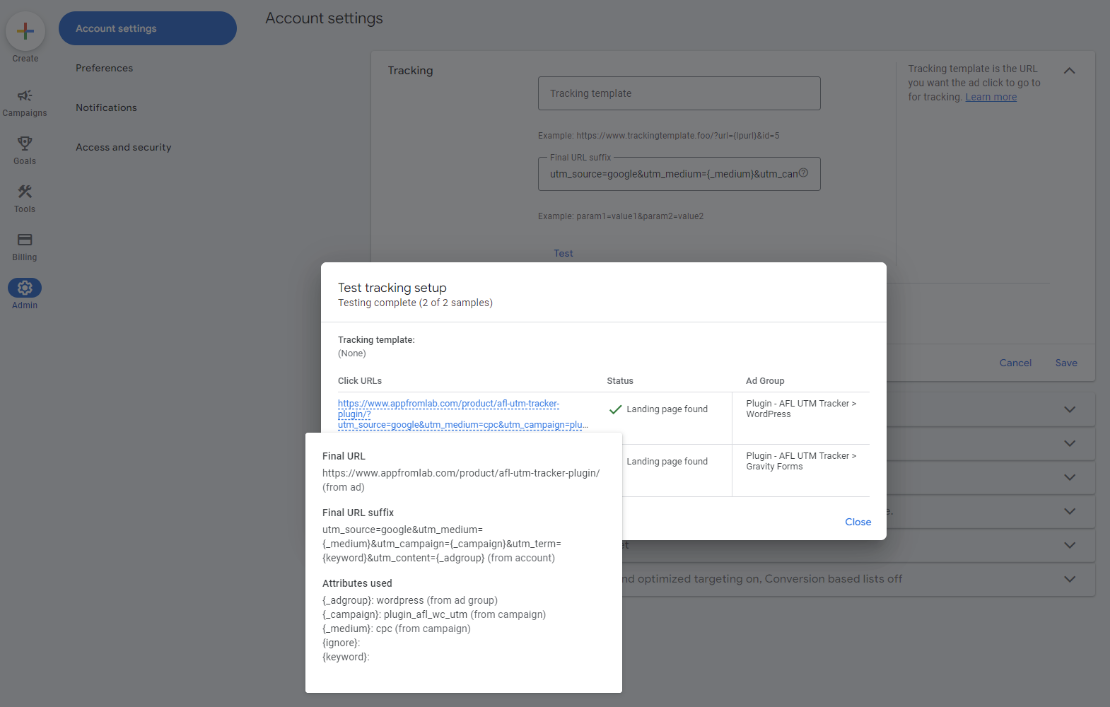Click the green checkmark beside AFL UTM Tracker > WordPress
1110x707 pixels.
coord(615,409)
